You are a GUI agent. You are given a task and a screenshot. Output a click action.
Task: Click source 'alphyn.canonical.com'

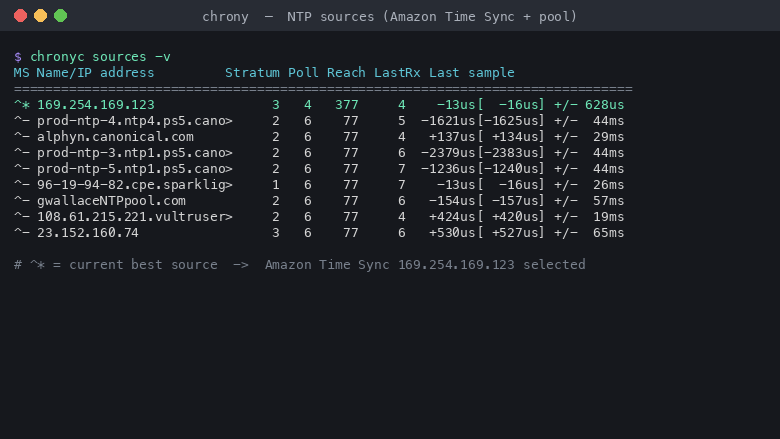pos(115,137)
